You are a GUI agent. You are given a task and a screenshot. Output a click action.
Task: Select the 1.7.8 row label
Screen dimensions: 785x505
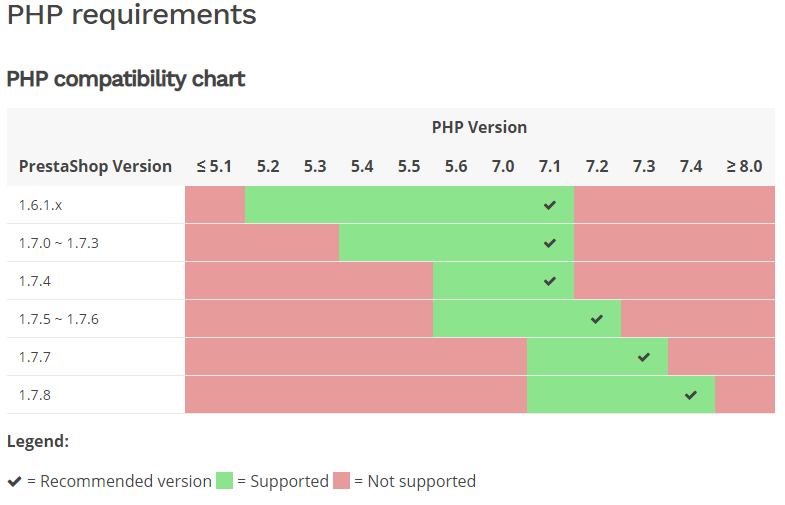point(34,395)
